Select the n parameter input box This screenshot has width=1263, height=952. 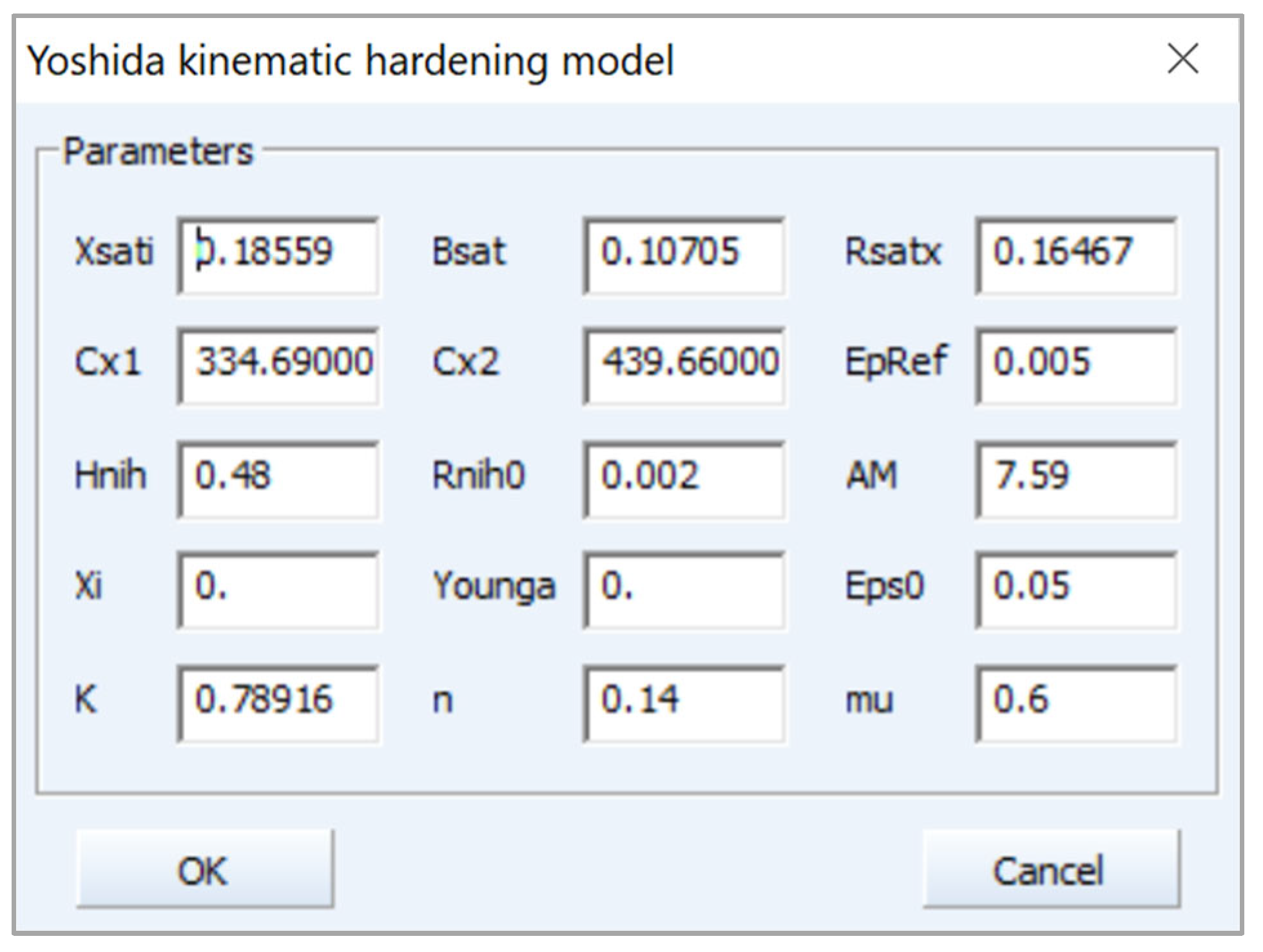(684, 703)
